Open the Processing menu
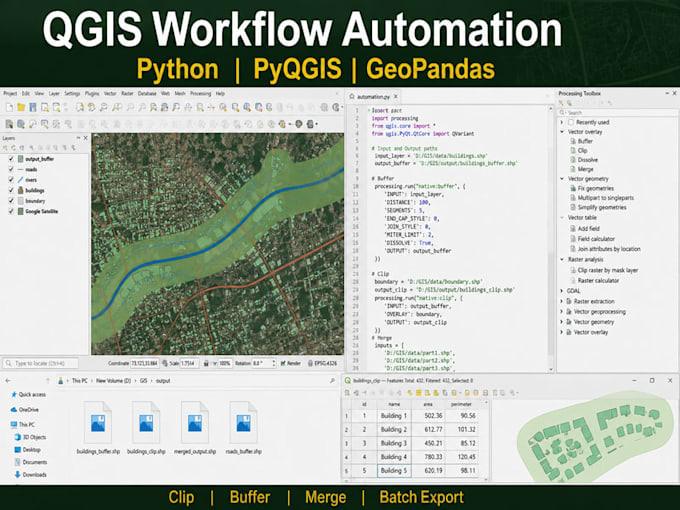 tap(200, 94)
